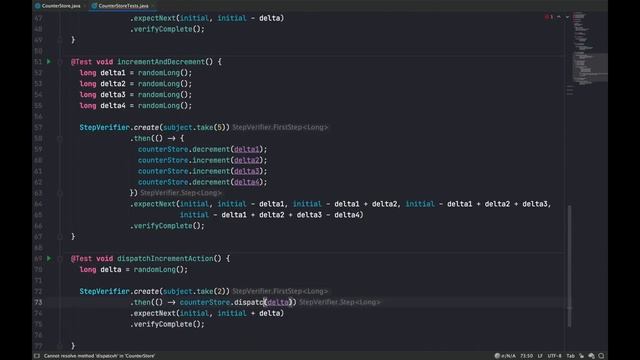Click StepVerifier.FirstStep<Long> inlay hint on line 57

click(280, 128)
